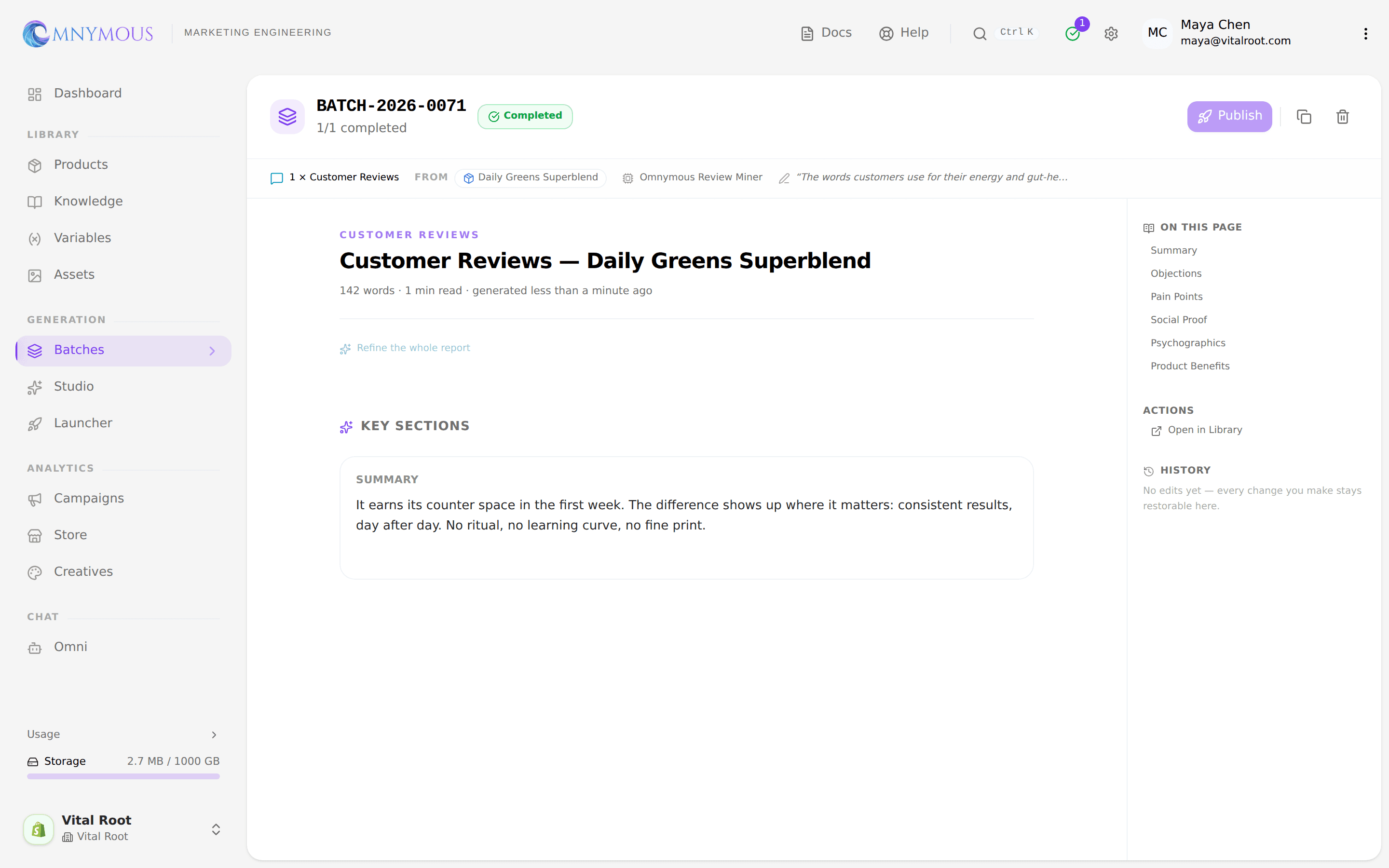
Task: Click the BATCH-2026-0071 title
Action: point(391,106)
